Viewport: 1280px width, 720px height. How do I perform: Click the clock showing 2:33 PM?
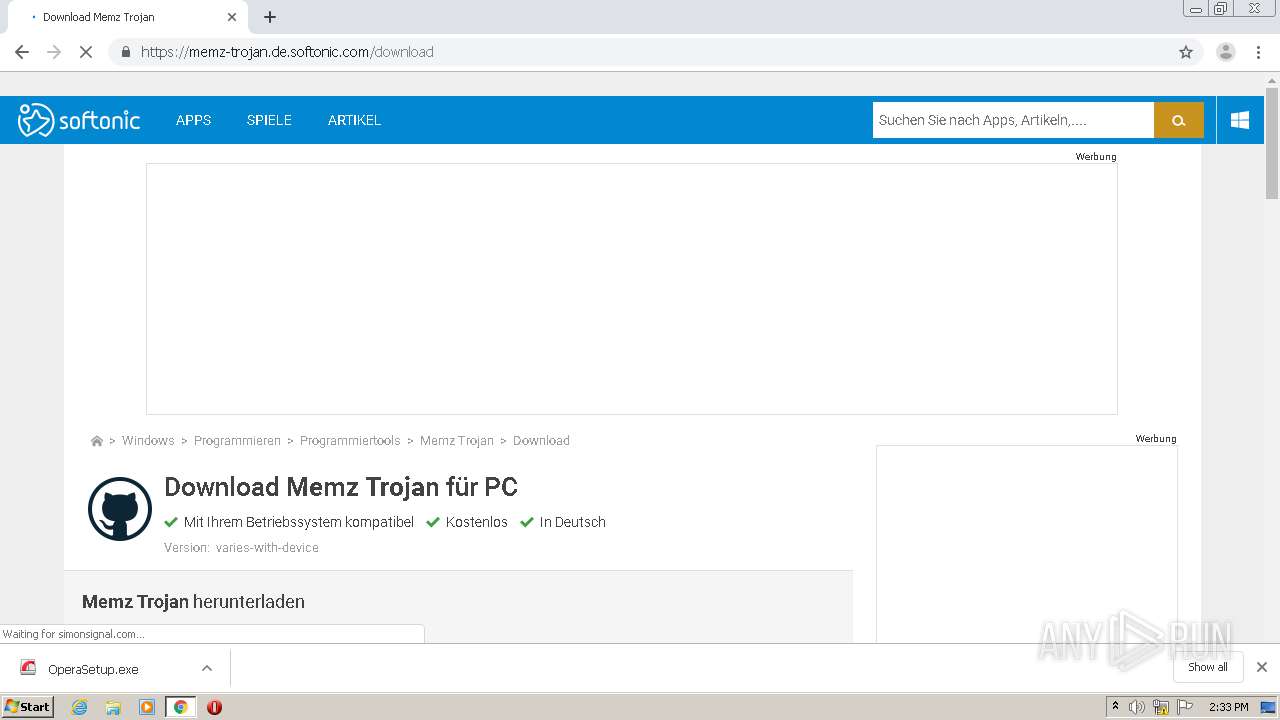(1228, 707)
